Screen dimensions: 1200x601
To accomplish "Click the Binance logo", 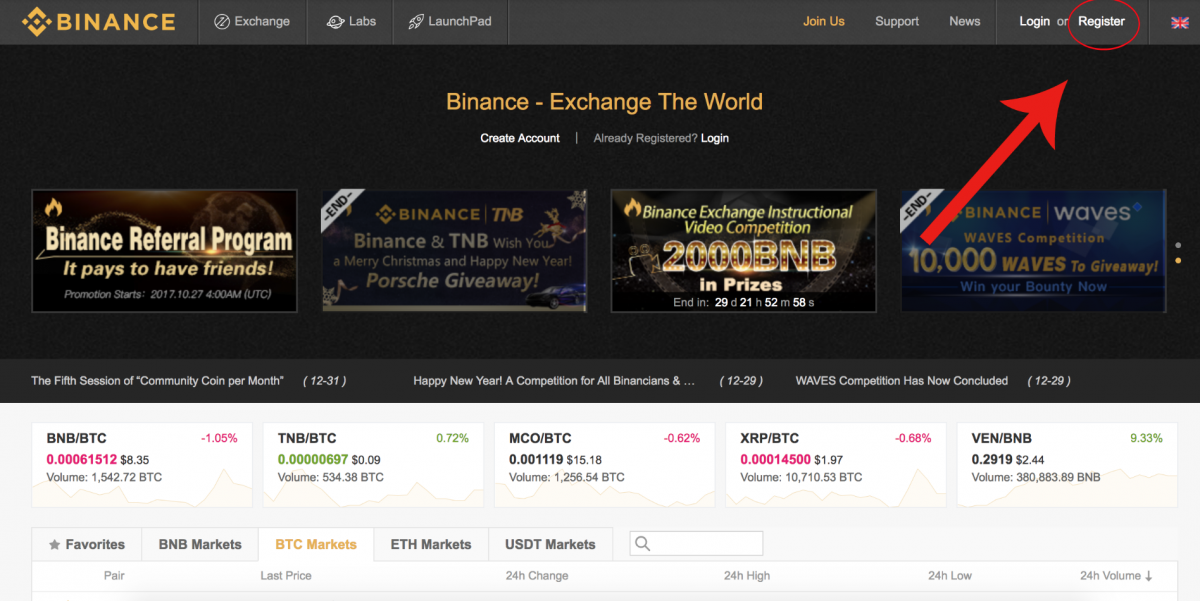I will pos(99,21).
